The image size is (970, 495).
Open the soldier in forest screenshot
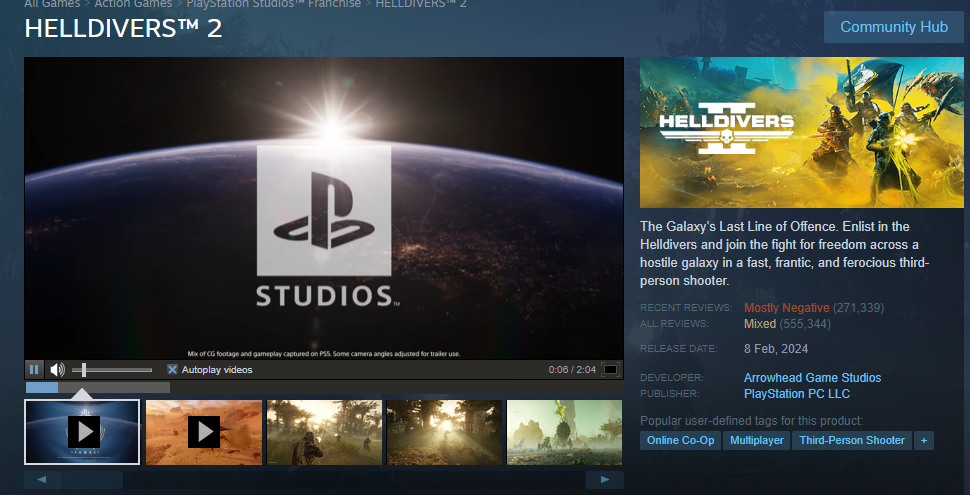(x=324, y=432)
